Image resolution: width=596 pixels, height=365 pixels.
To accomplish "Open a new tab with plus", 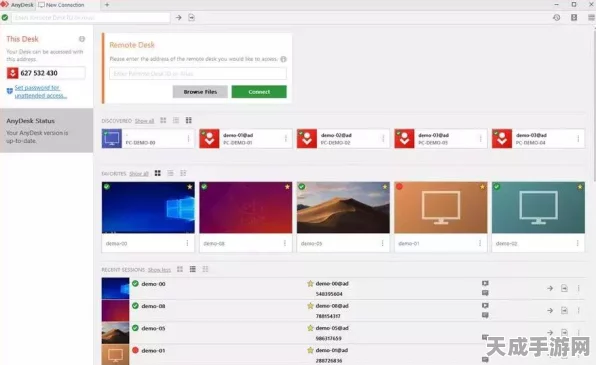I will (x=107, y=5).
